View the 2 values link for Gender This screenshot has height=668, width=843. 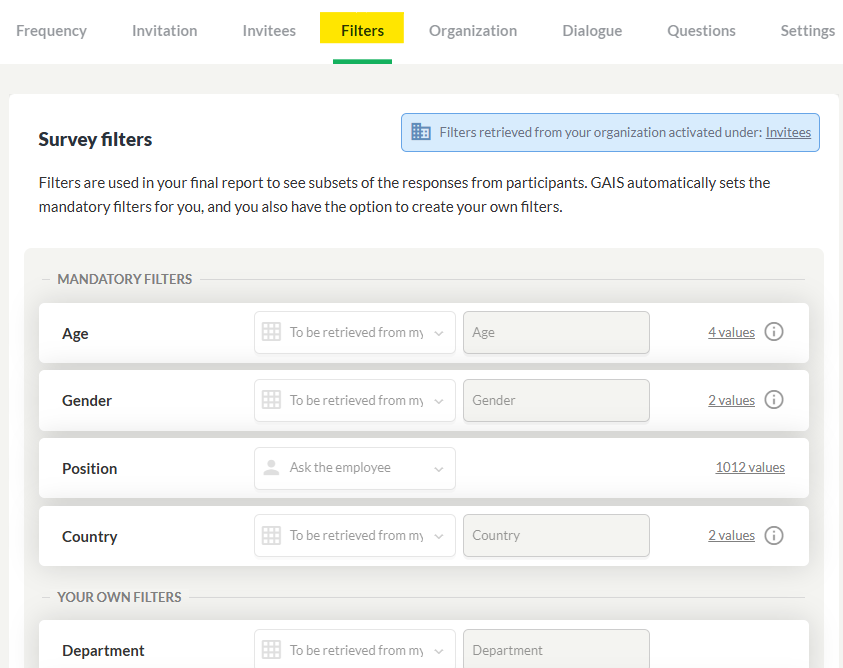coord(731,400)
